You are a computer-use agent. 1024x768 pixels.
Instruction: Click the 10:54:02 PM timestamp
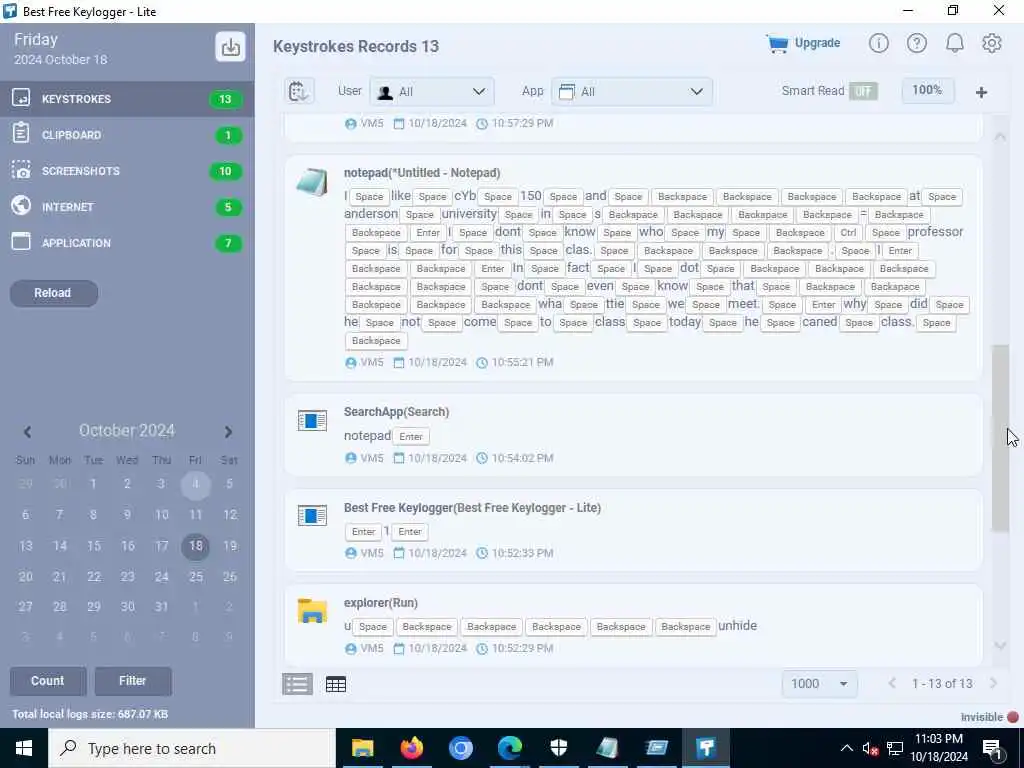click(522, 458)
